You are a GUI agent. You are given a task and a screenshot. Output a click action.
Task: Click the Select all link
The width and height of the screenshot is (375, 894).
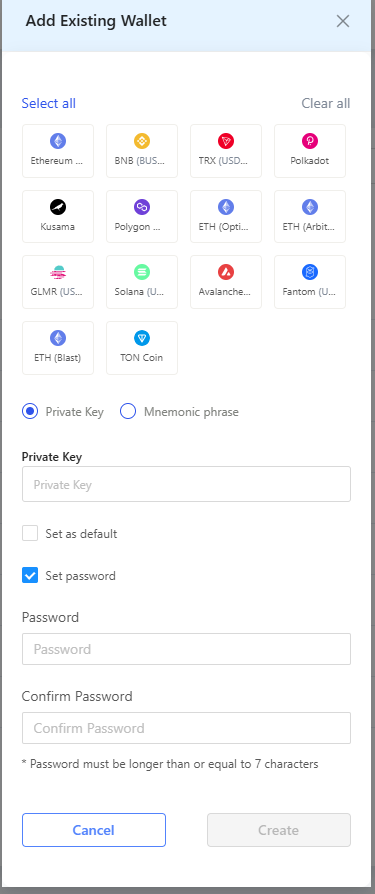tap(48, 103)
